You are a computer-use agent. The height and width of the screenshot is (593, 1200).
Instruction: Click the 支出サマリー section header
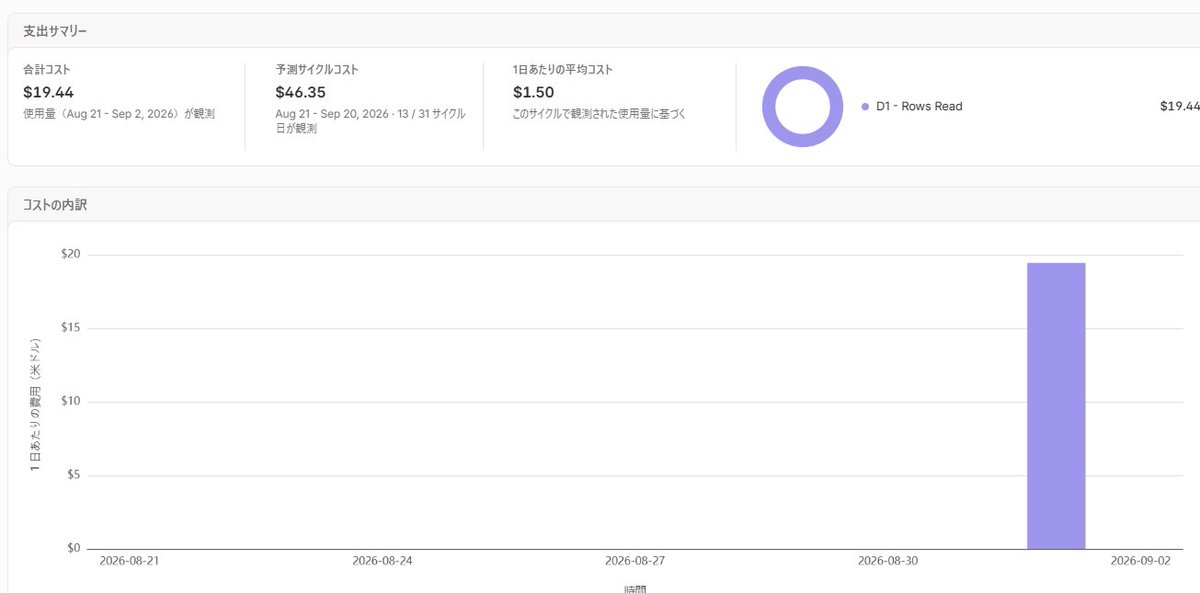55,31
